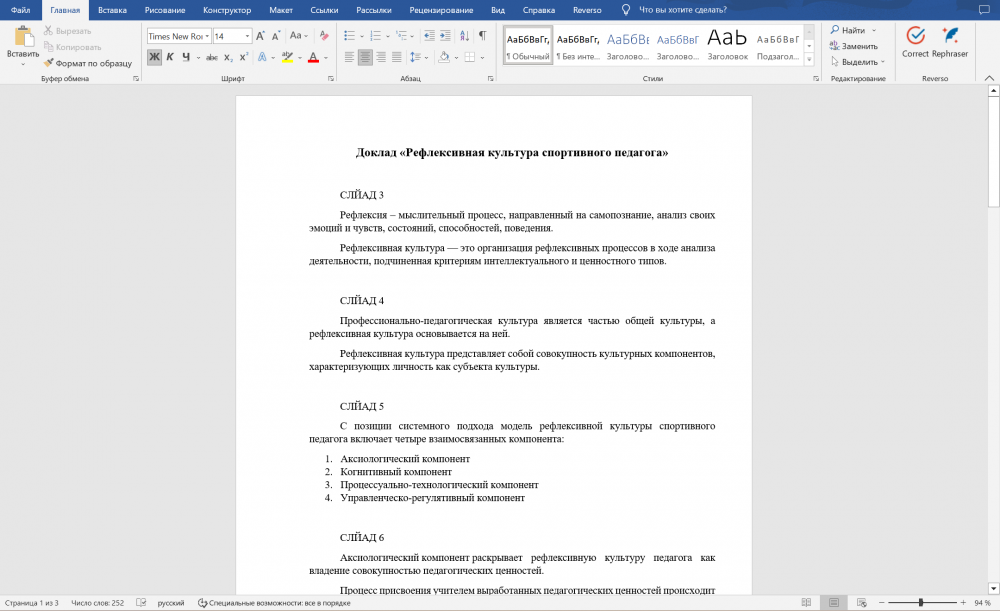Open the Рецензирование tab

pos(441,10)
